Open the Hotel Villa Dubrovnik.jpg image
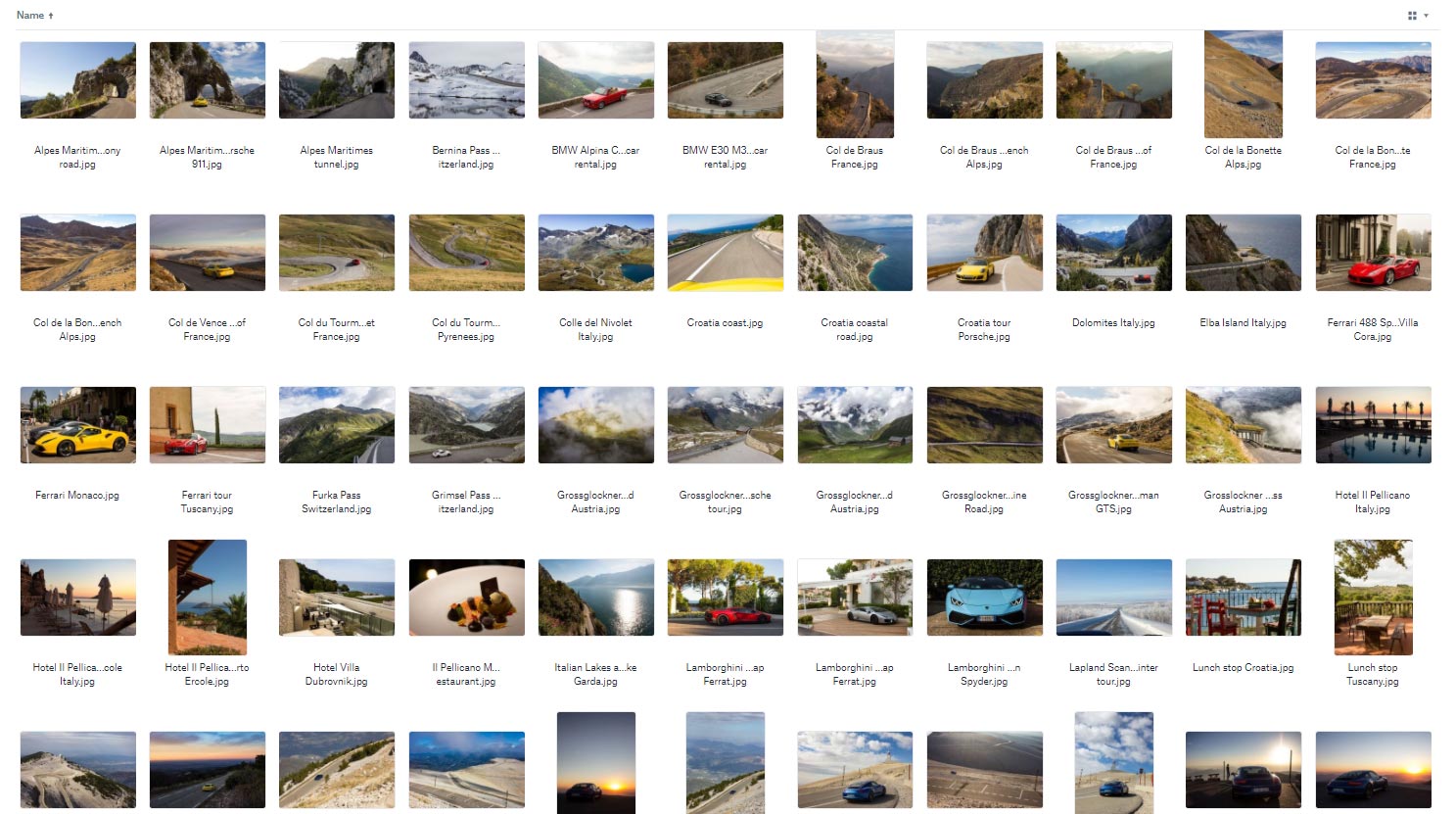The width and height of the screenshot is (1456, 814). [x=337, y=598]
